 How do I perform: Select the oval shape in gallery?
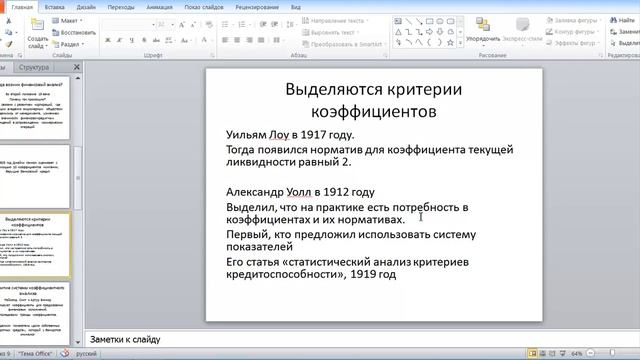(440, 21)
